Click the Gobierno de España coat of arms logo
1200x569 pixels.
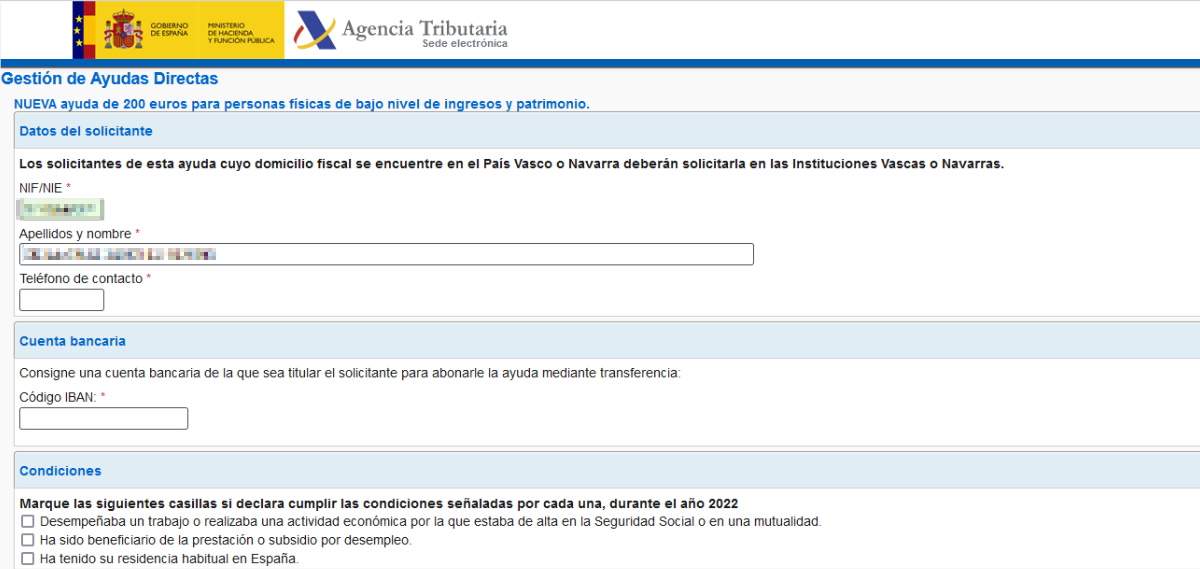(x=124, y=30)
